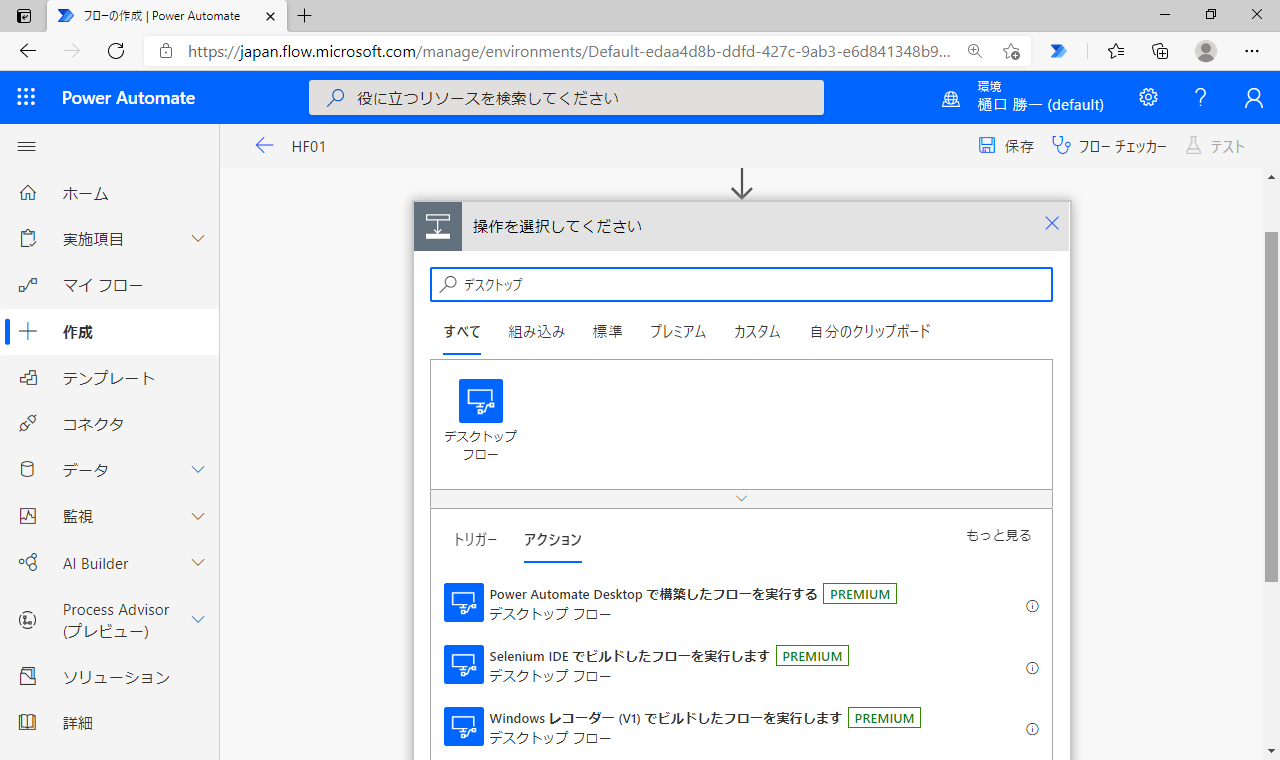Click the AI Builder icon
The image size is (1280, 760).
pos(28,563)
